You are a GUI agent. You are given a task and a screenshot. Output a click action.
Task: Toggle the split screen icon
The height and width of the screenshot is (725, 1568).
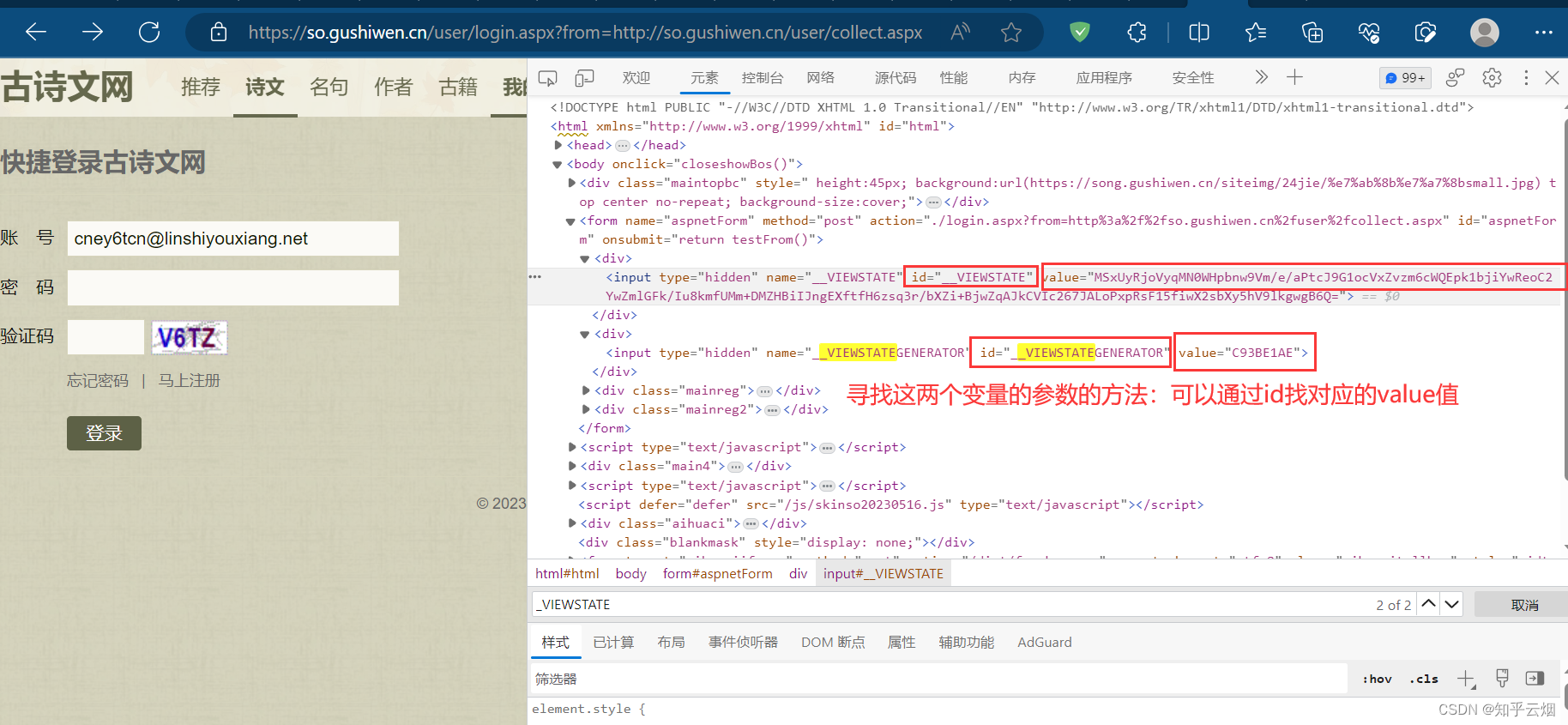pyautogui.click(x=1199, y=33)
